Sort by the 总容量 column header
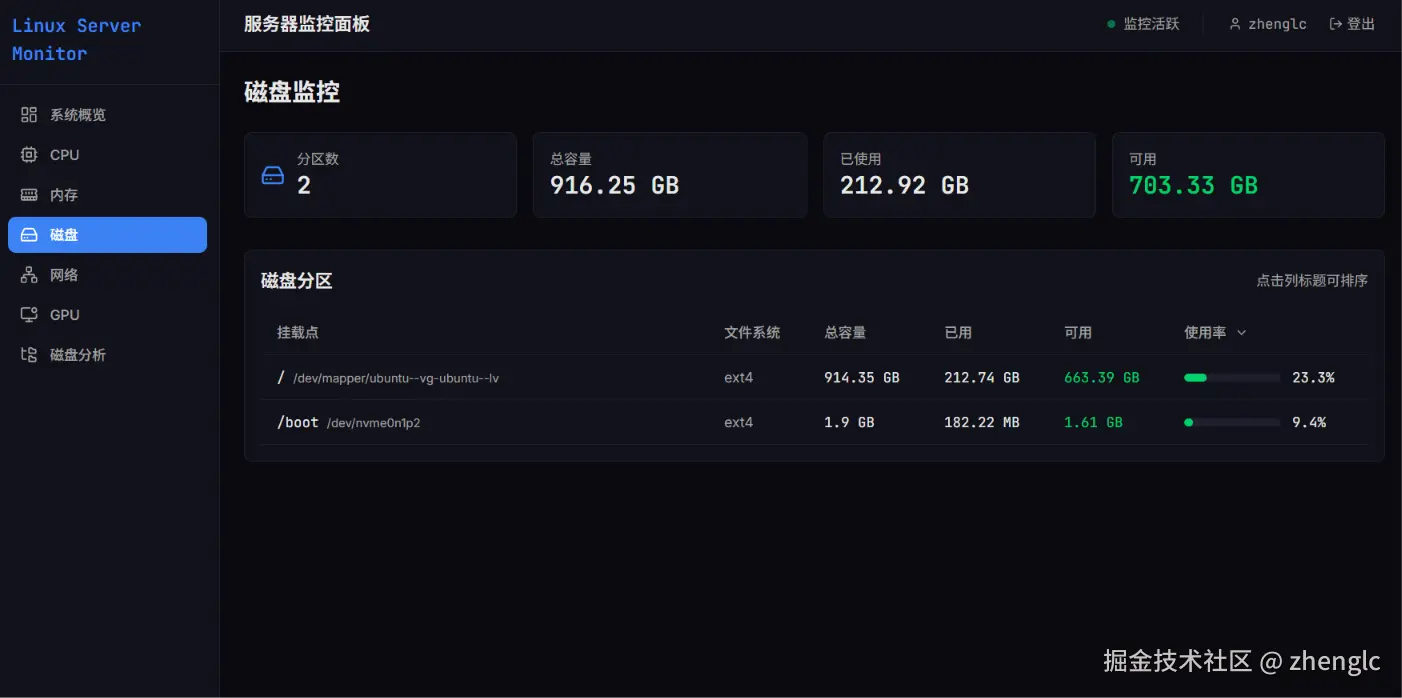 click(845, 332)
